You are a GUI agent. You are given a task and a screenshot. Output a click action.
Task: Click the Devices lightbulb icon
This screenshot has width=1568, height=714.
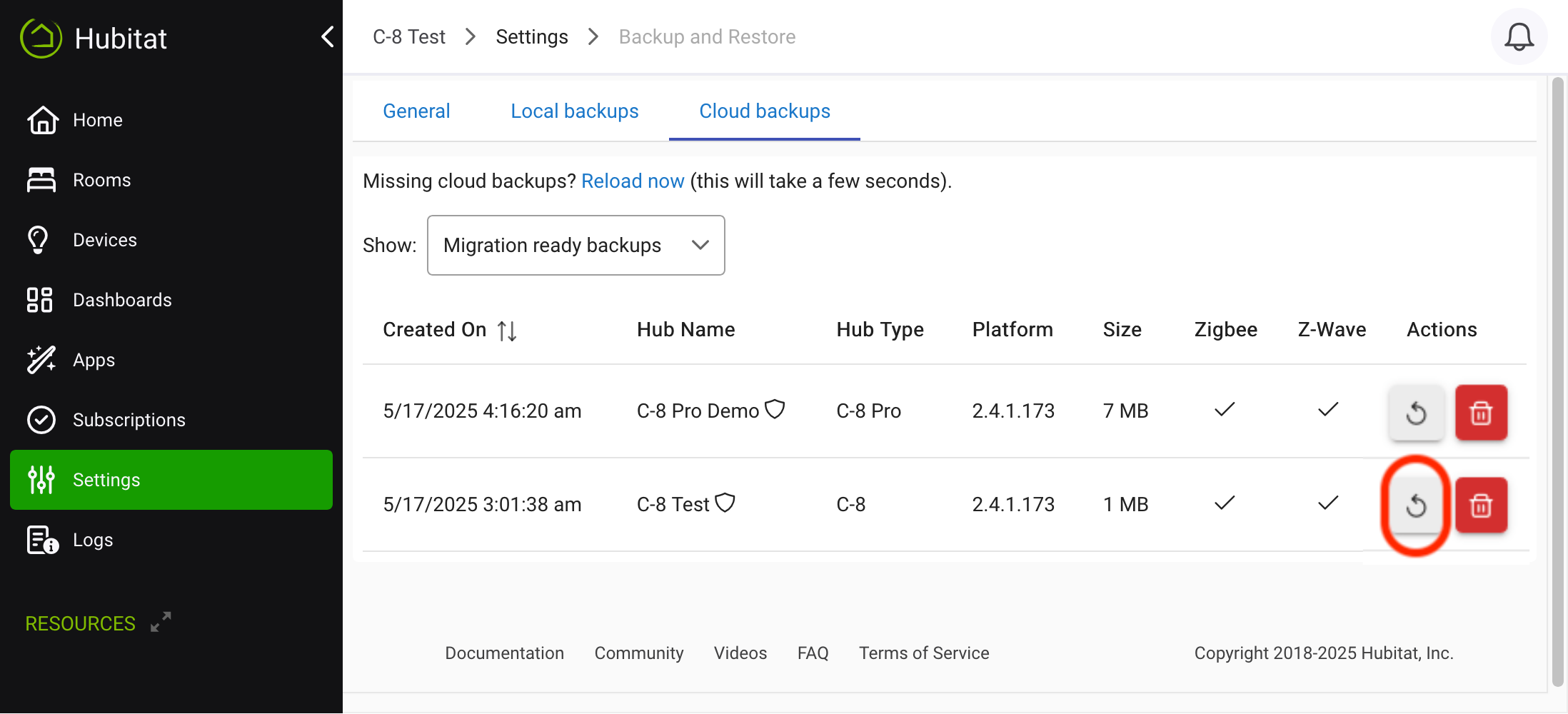39,240
